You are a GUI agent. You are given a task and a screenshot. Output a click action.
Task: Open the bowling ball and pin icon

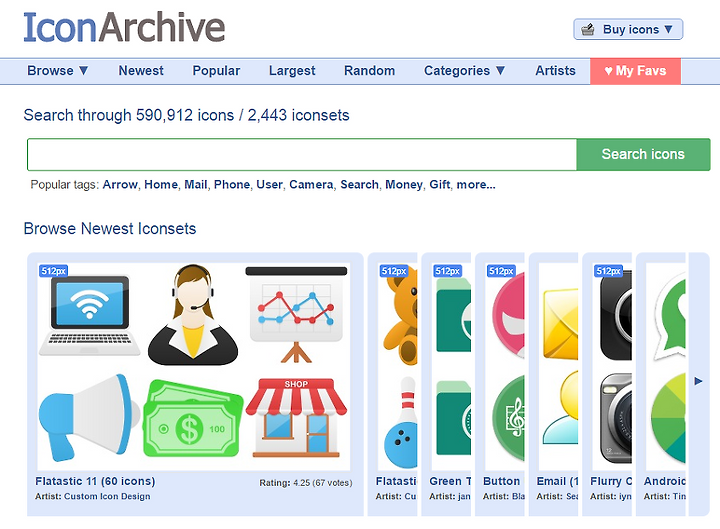click(400, 422)
